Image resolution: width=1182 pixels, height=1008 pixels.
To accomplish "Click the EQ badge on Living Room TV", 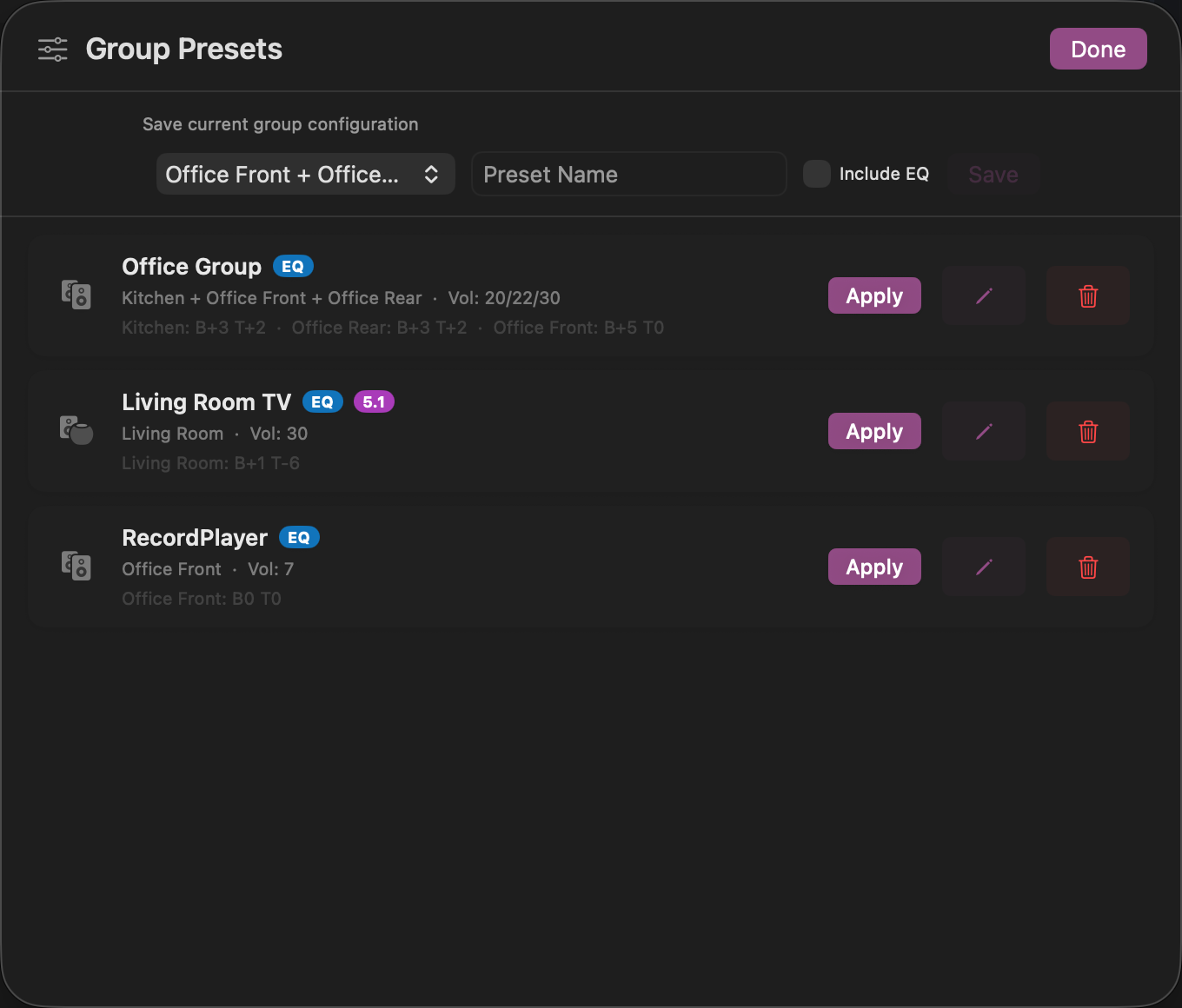I will point(322,402).
